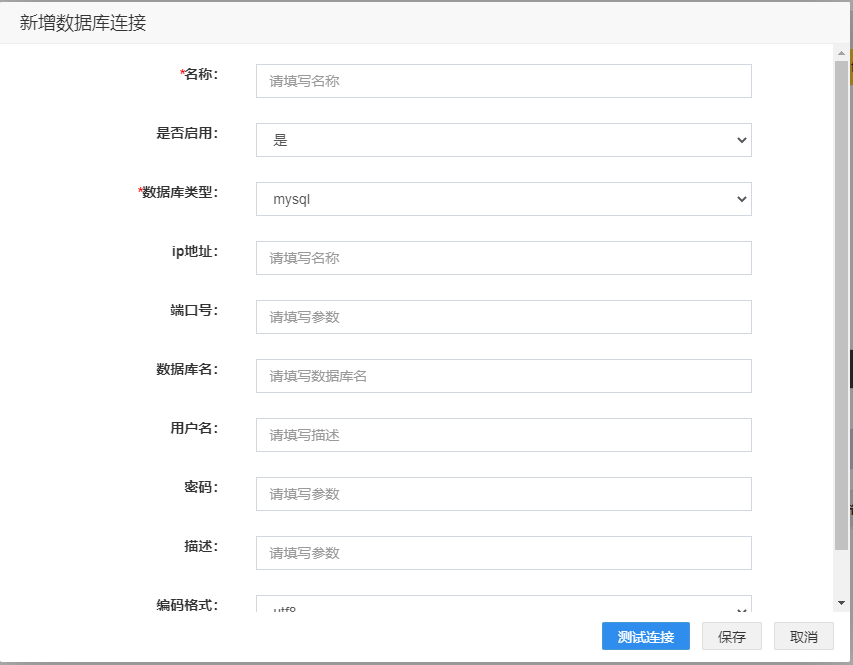Click the 取消 button

(803, 636)
